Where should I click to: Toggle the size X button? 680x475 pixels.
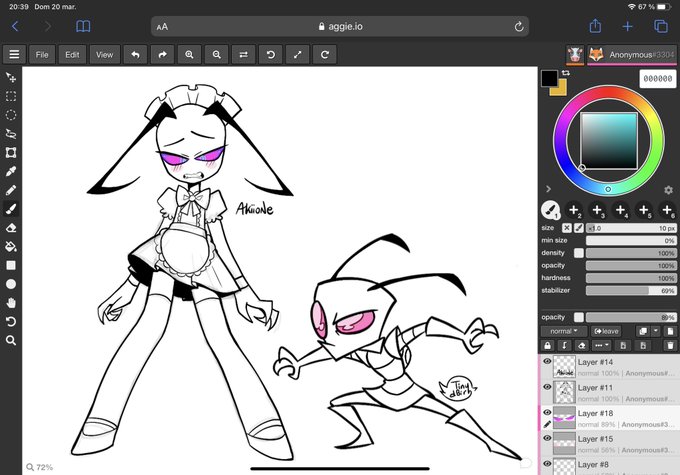coord(567,228)
